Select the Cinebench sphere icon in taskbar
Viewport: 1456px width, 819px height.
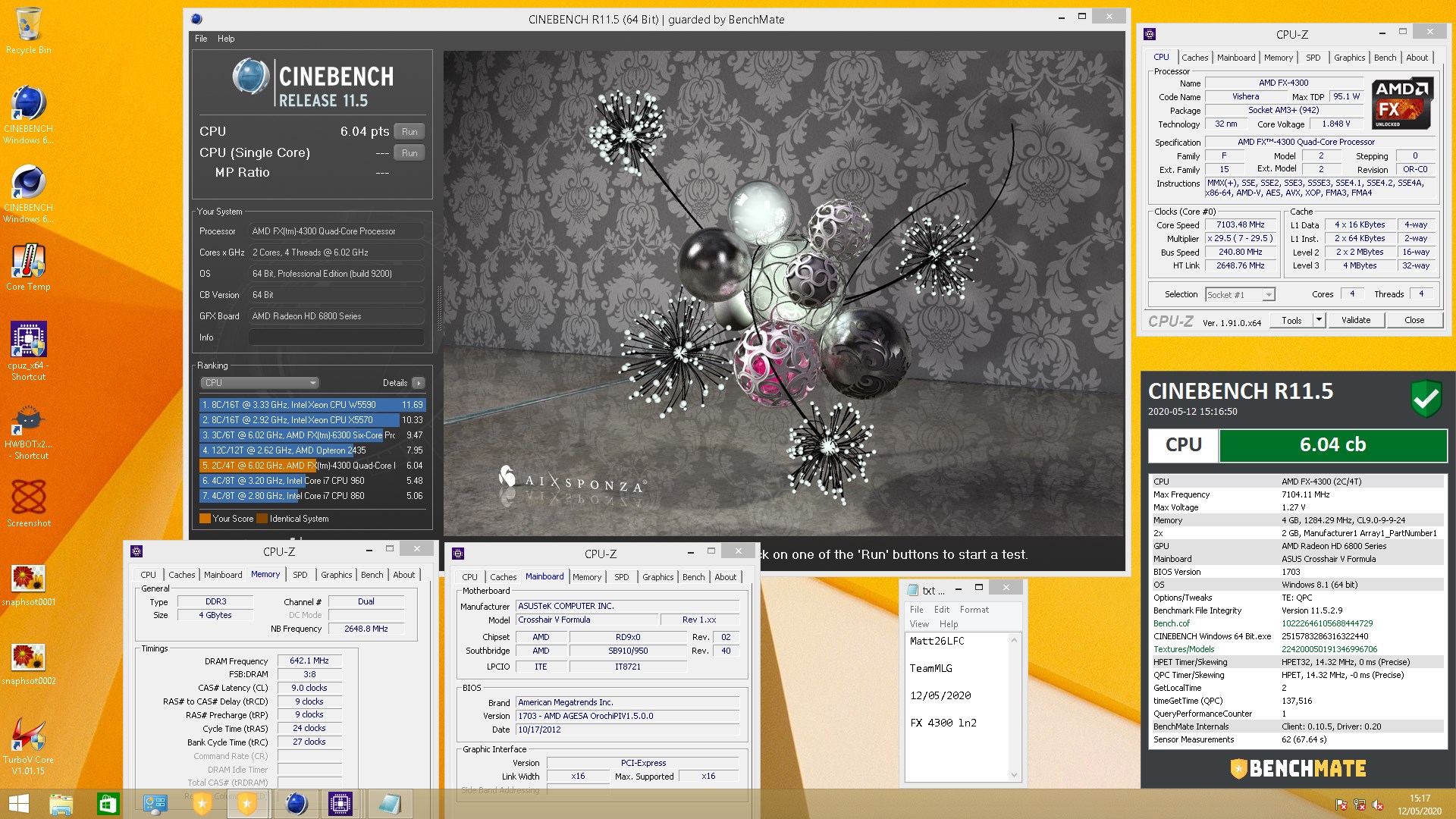click(x=297, y=804)
